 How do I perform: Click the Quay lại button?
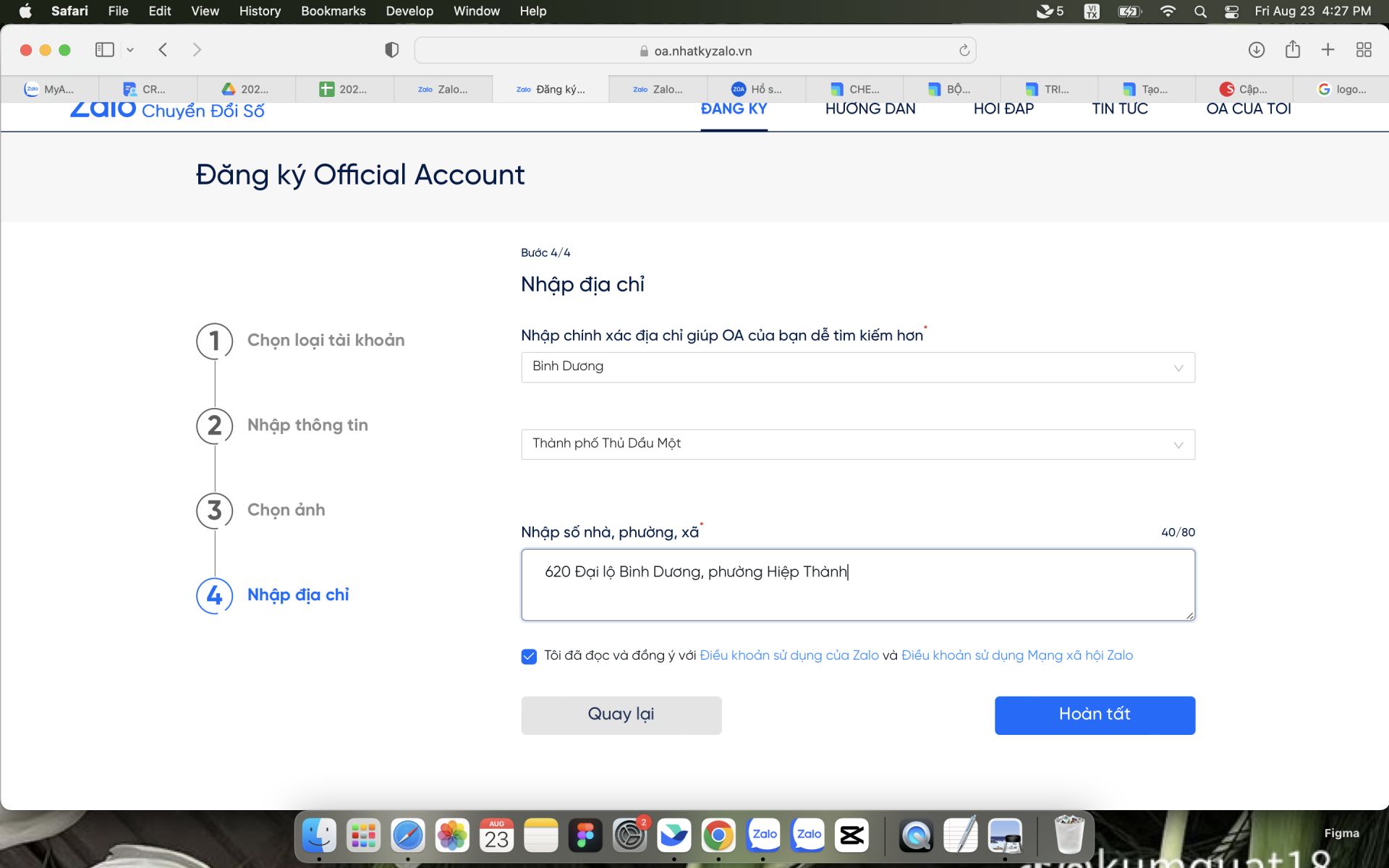tap(621, 715)
